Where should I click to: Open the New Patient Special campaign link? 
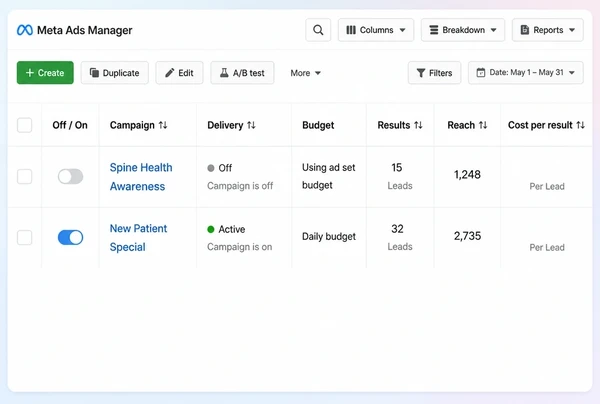click(x=138, y=238)
